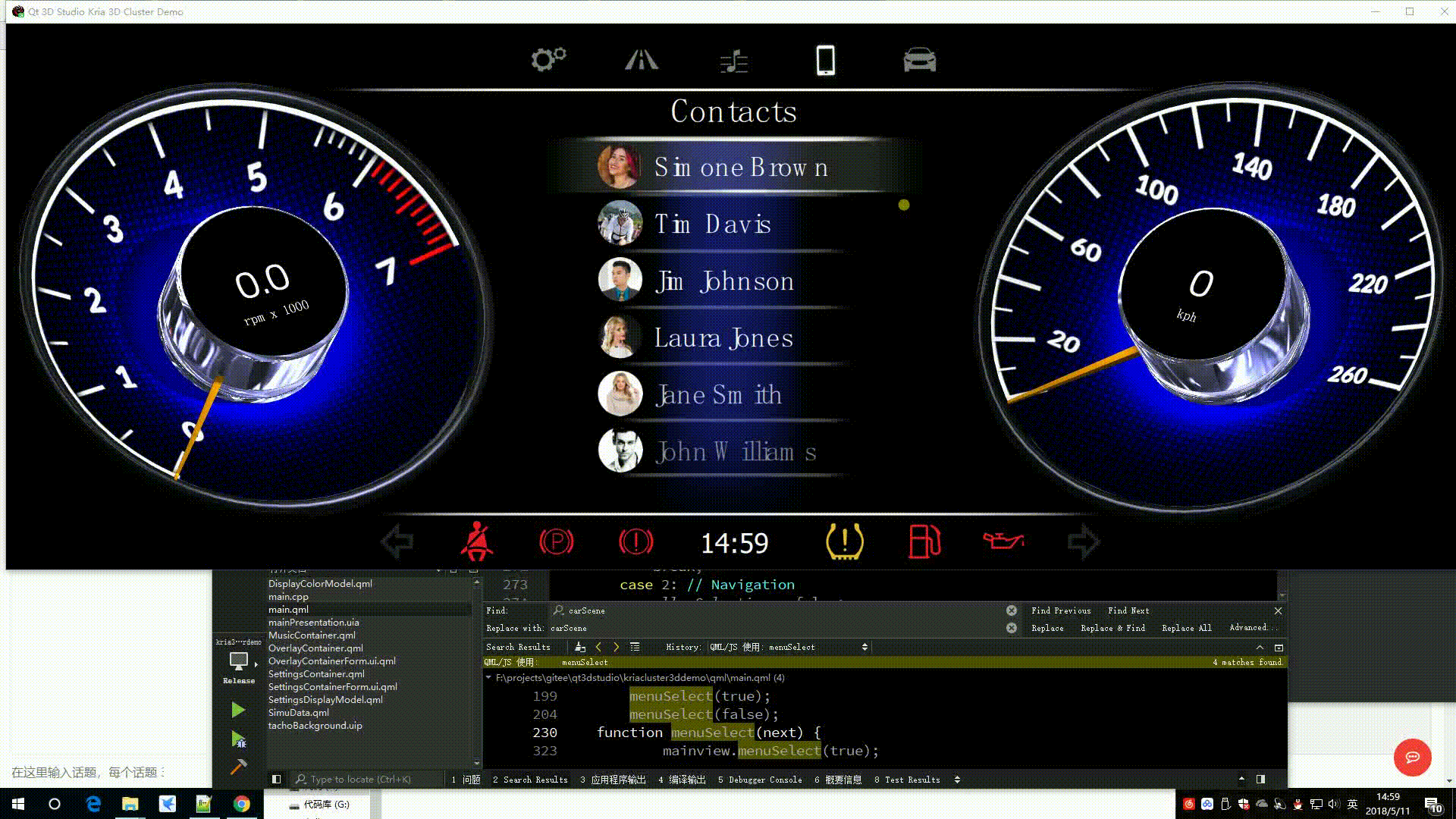Click the Replace All button
Image resolution: width=1456 pixels, height=819 pixels.
point(1186,628)
